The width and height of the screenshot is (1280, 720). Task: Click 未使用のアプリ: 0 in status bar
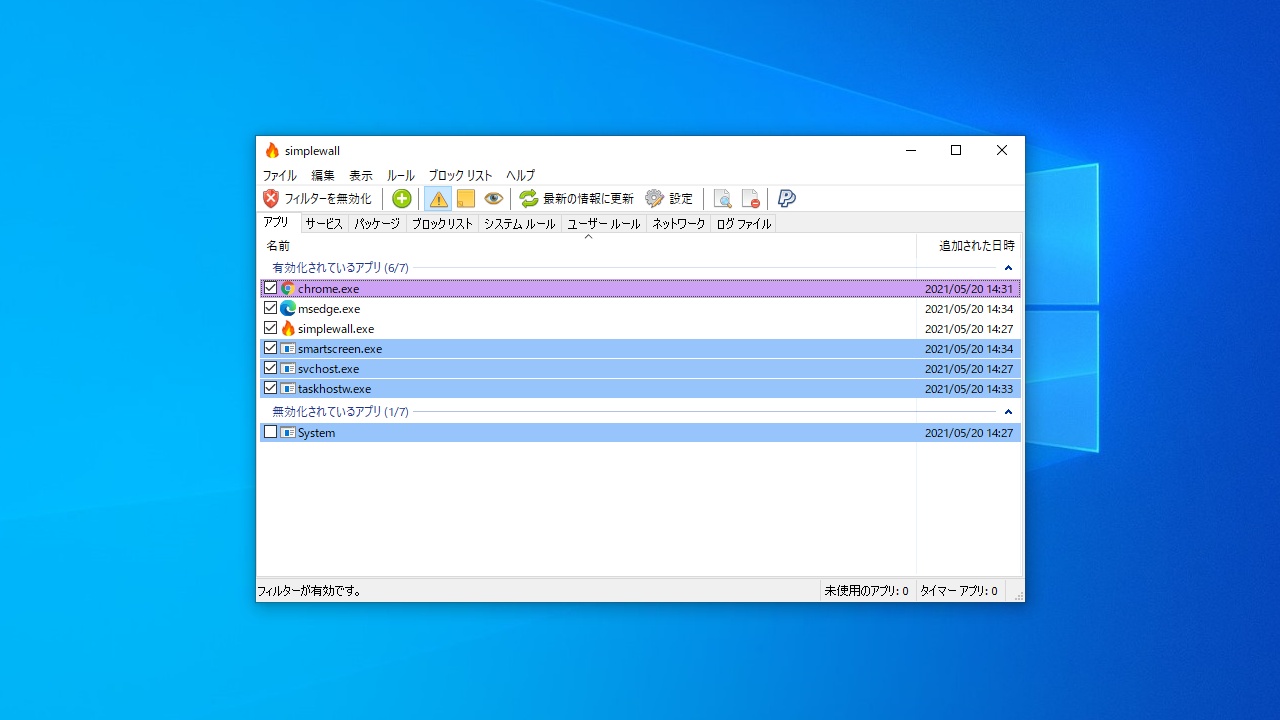coord(866,591)
